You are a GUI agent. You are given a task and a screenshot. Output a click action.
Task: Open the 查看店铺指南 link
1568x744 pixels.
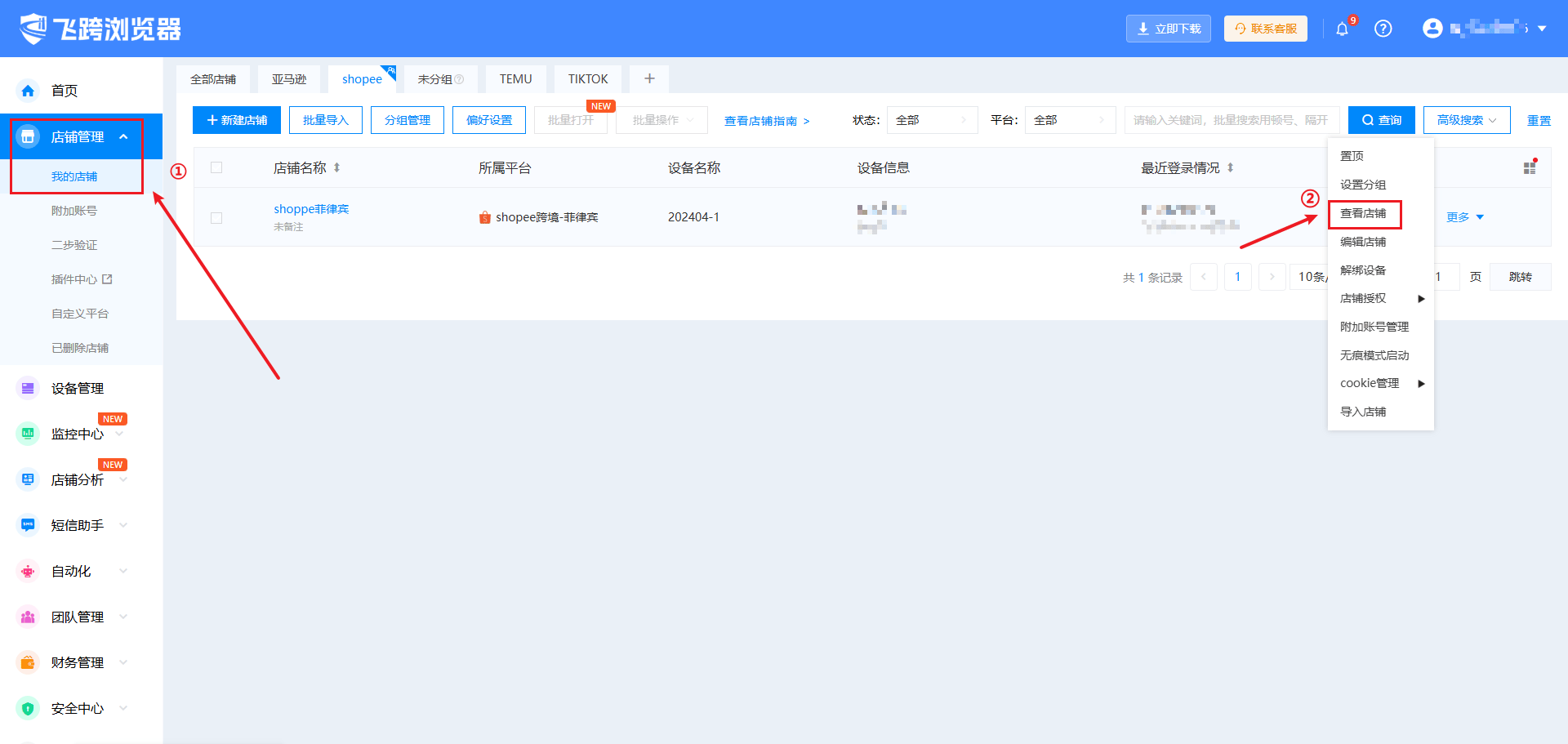point(766,121)
